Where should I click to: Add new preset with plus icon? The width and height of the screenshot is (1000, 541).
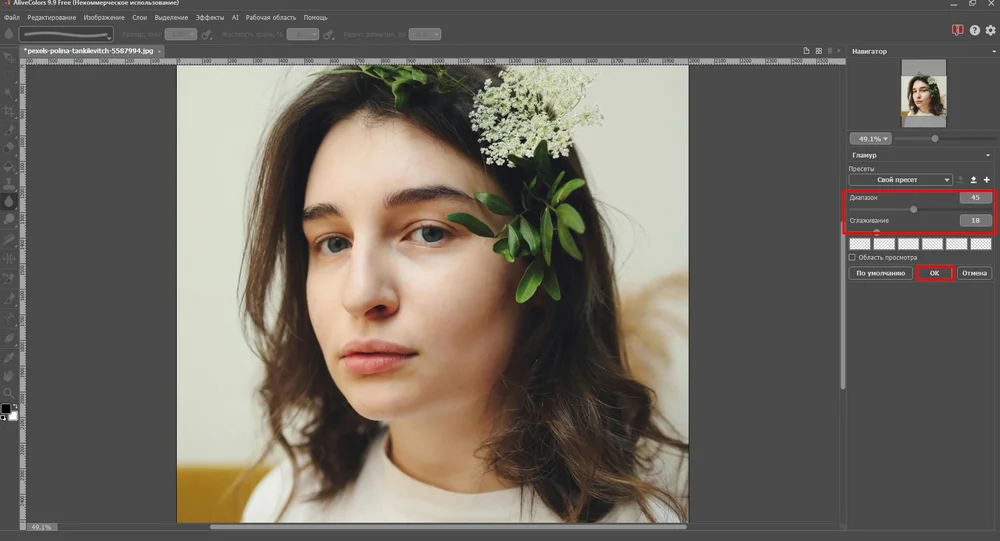pyautogui.click(x=987, y=180)
